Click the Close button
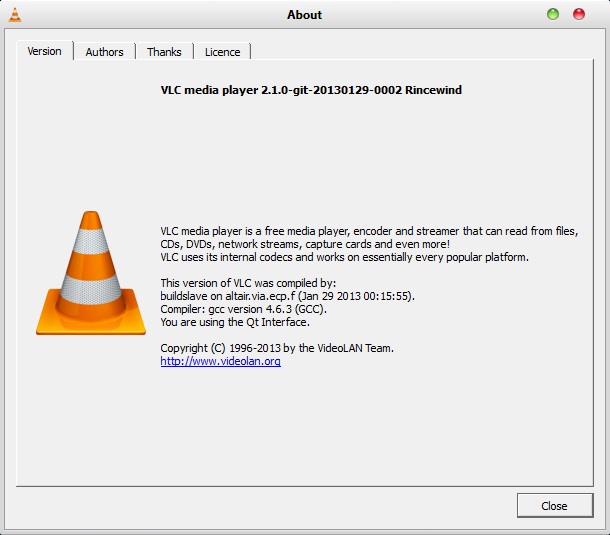This screenshot has width=610, height=535. click(x=555, y=505)
